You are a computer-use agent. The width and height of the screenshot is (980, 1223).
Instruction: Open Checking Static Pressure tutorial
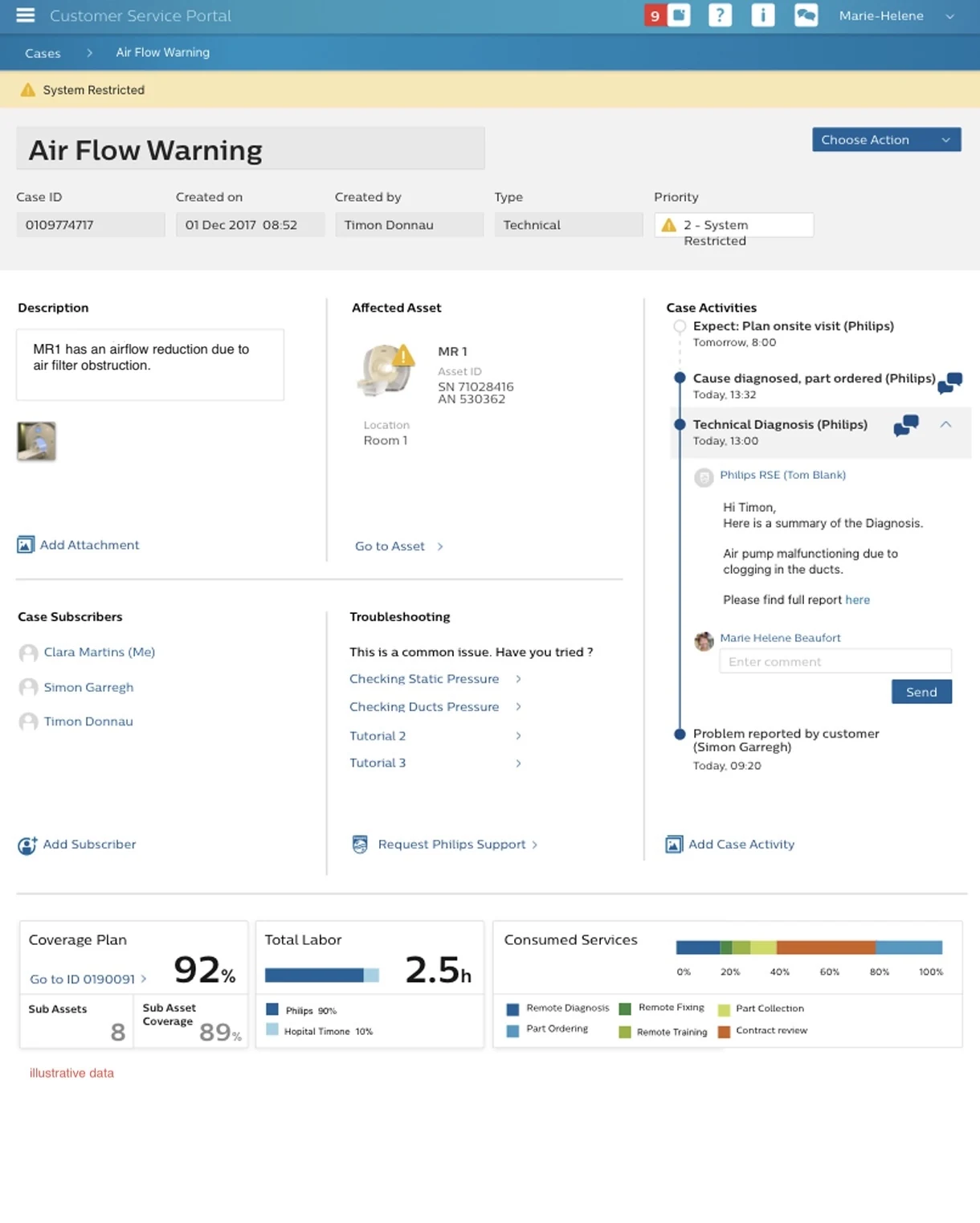pos(424,679)
